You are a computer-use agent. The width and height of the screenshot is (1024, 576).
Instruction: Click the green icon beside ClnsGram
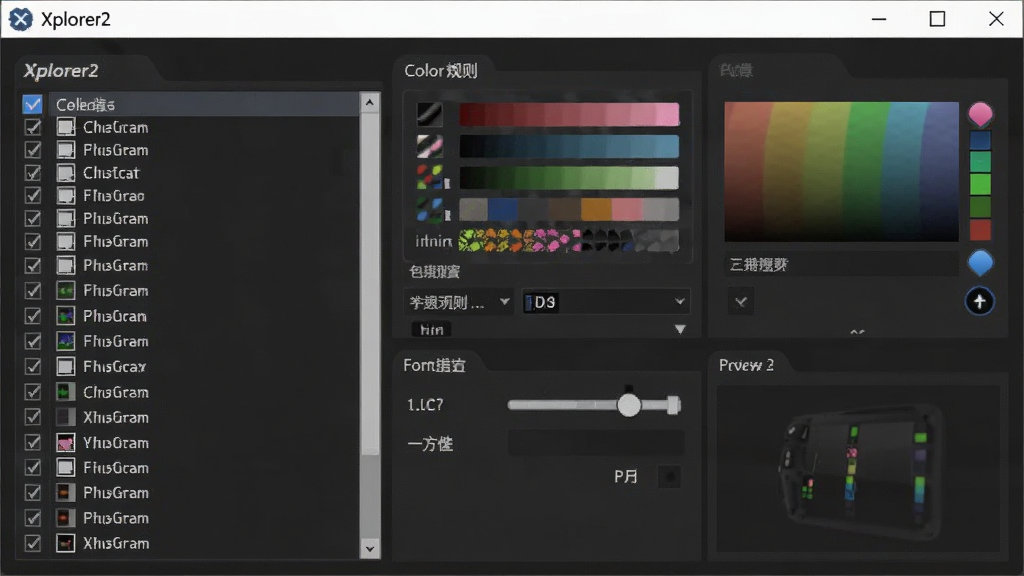65,392
